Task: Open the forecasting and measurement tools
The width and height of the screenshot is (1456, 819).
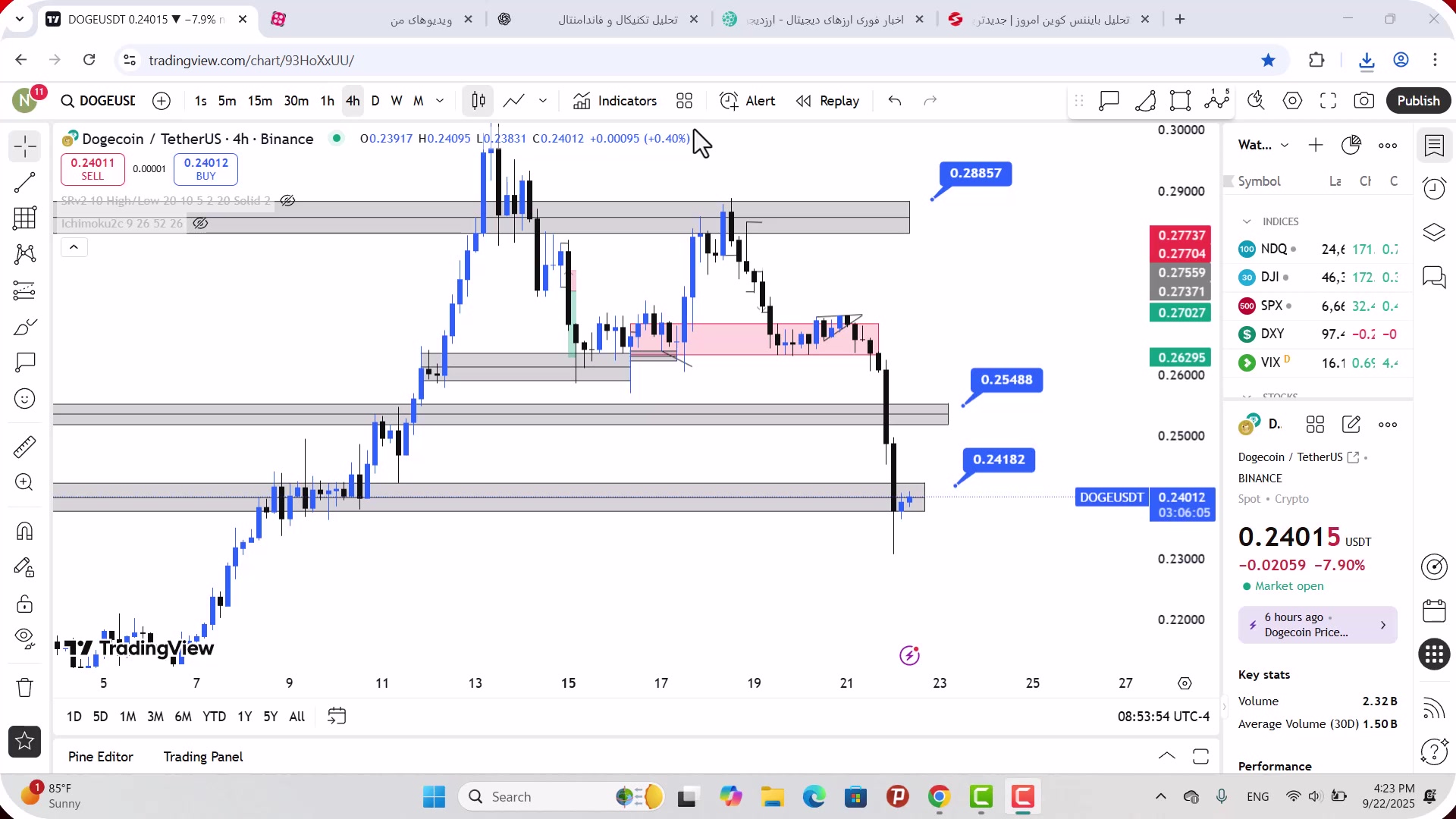Action: tap(24, 290)
